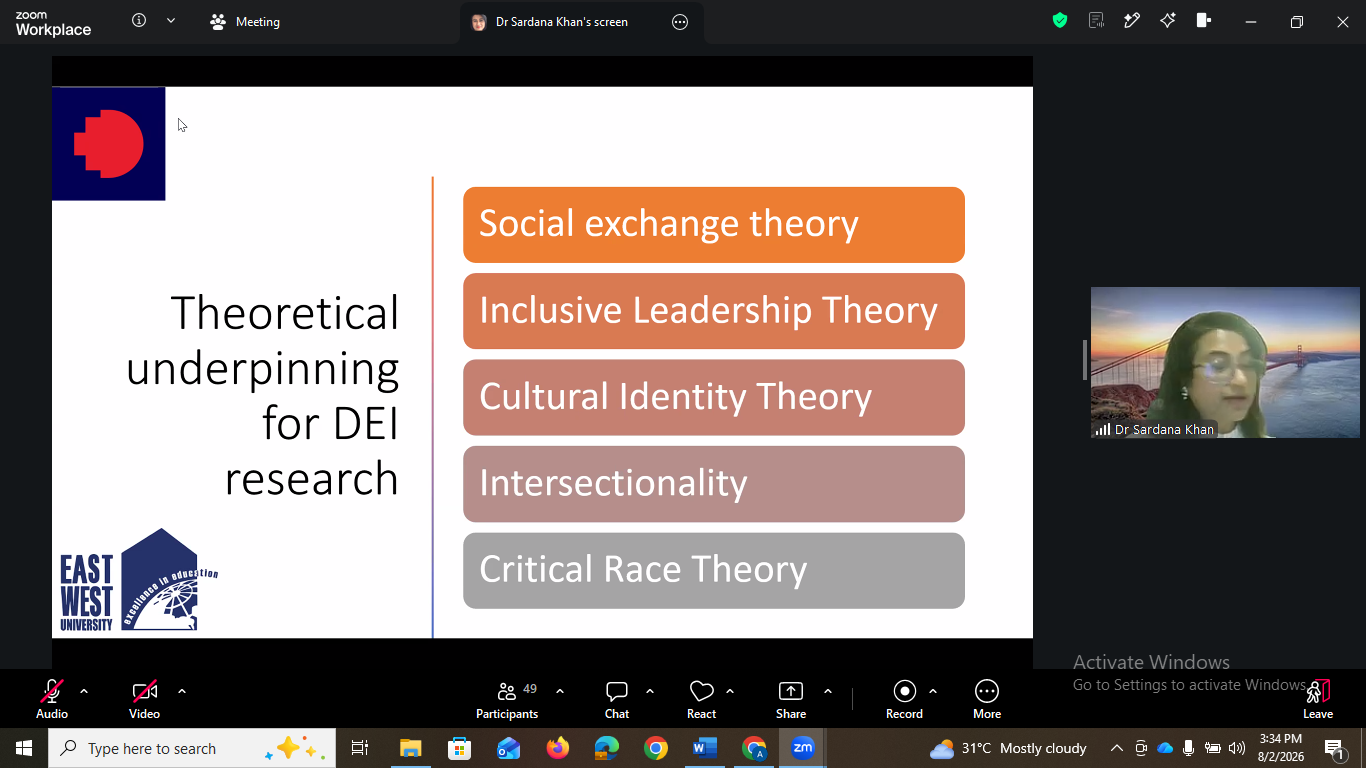This screenshot has height=768, width=1366.
Task: Launch Microsoft Store from the taskbar
Action: tap(460, 748)
